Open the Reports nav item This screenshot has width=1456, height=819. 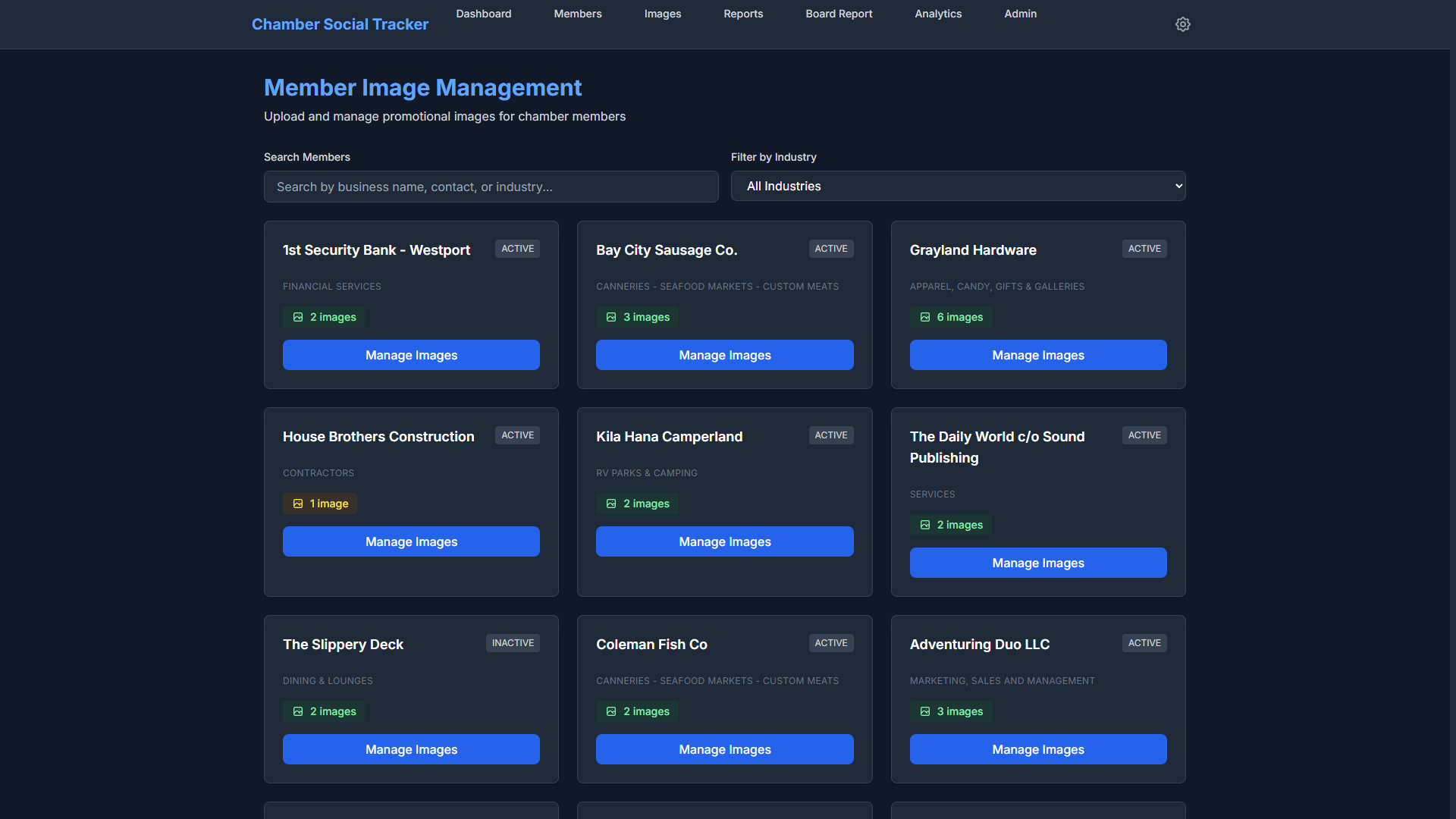pyautogui.click(x=743, y=14)
